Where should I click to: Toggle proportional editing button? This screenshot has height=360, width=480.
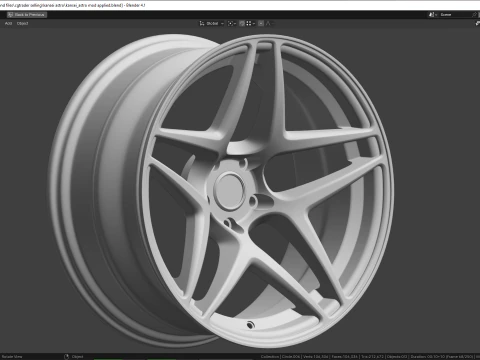(261, 23)
